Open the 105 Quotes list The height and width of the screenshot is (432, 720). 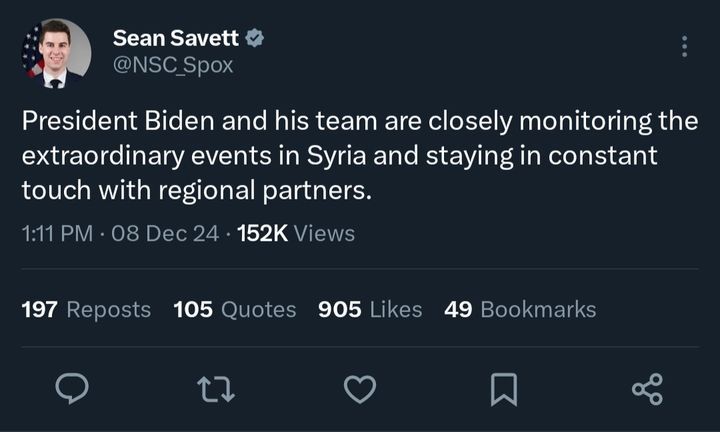pos(235,309)
